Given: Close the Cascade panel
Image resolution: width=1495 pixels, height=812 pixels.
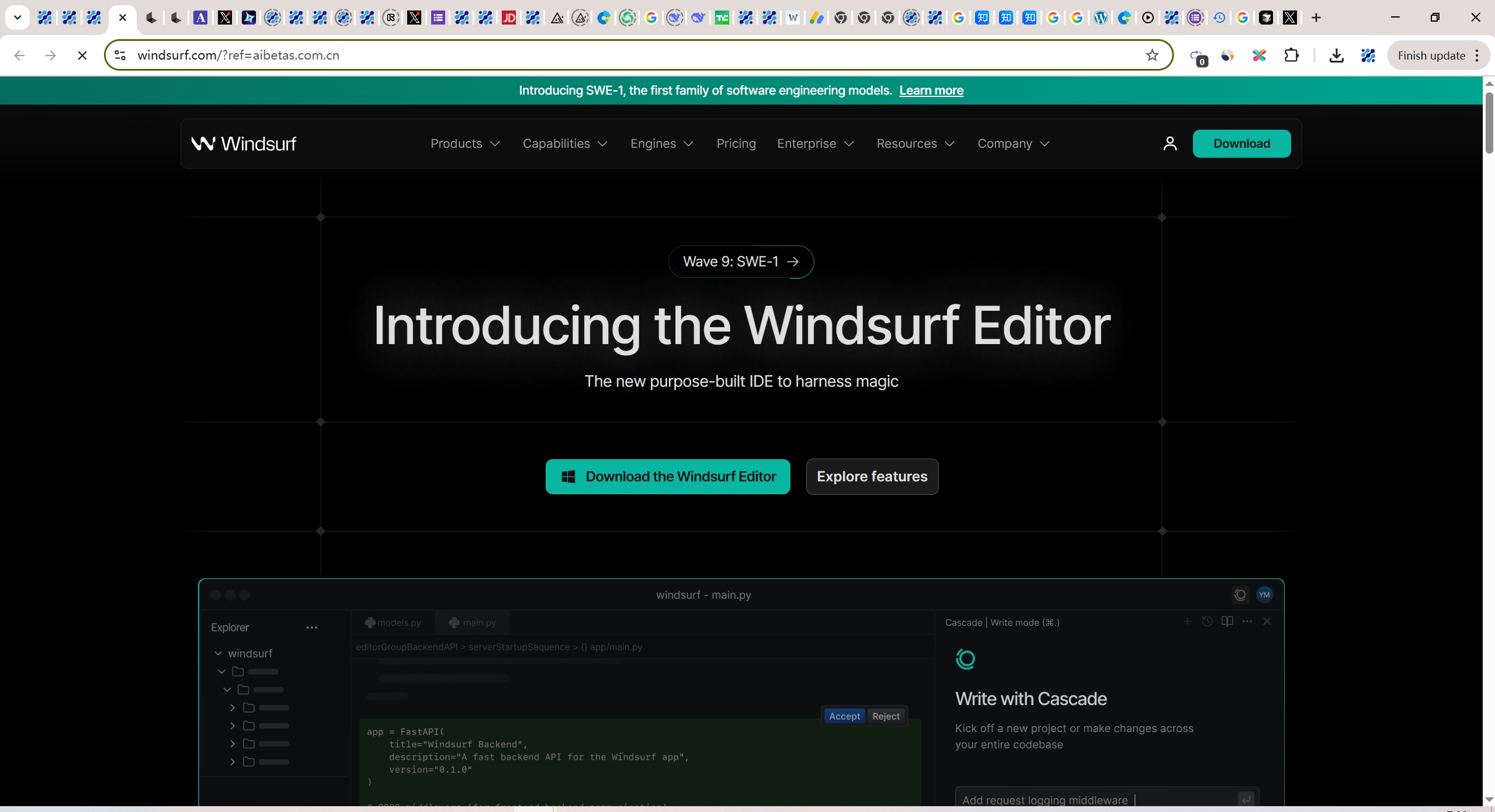Looking at the screenshot, I should click(x=1267, y=622).
